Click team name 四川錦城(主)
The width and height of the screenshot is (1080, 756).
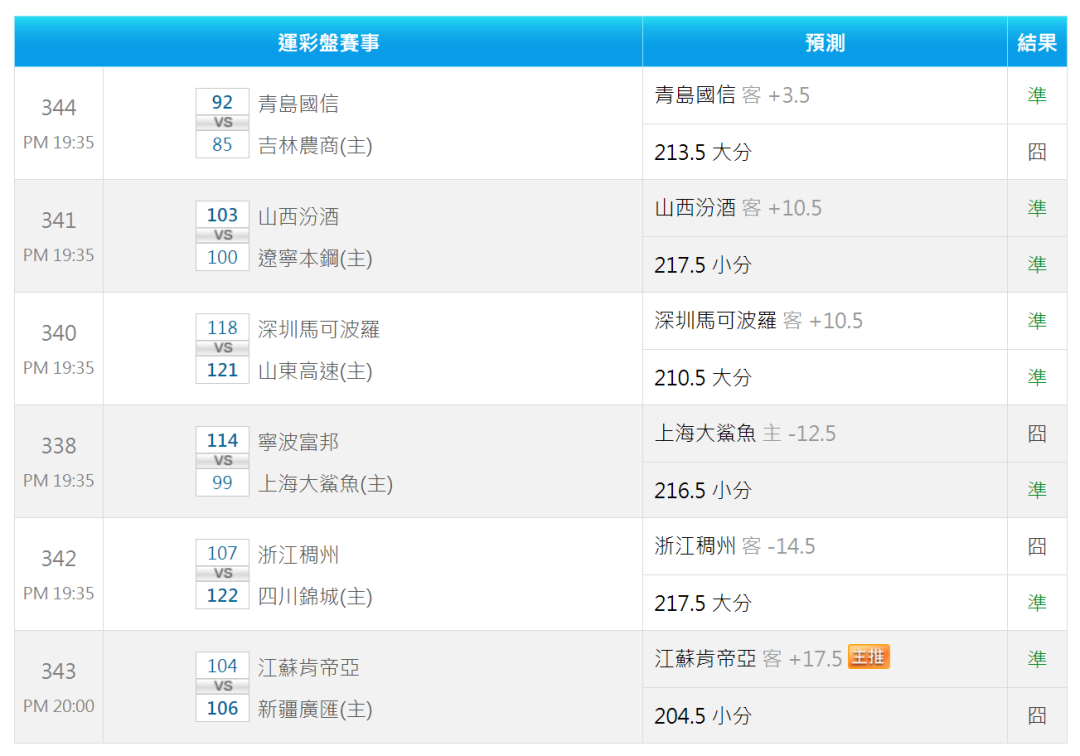click(315, 597)
